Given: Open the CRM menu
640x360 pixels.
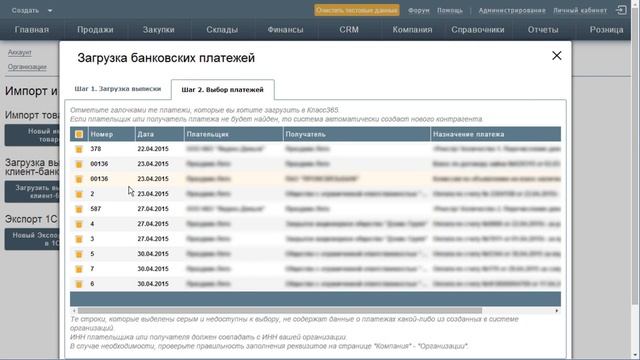Looking at the screenshot, I should [x=349, y=30].
